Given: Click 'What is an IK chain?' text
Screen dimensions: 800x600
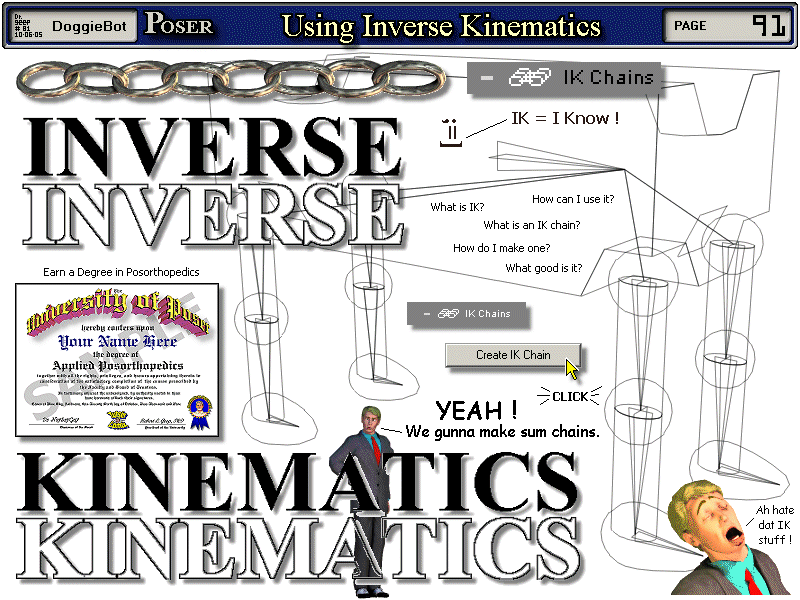Looking at the screenshot, I should tap(532, 225).
